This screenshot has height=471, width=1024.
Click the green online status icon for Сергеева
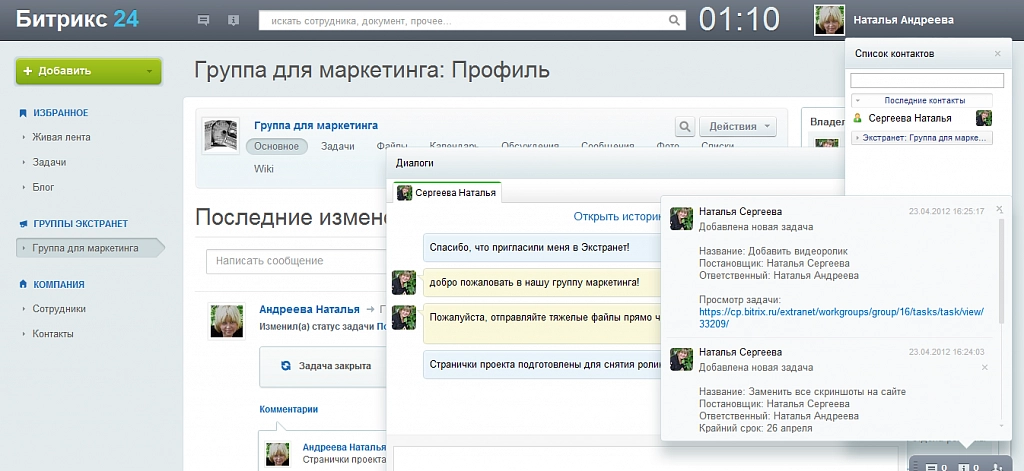click(x=857, y=118)
